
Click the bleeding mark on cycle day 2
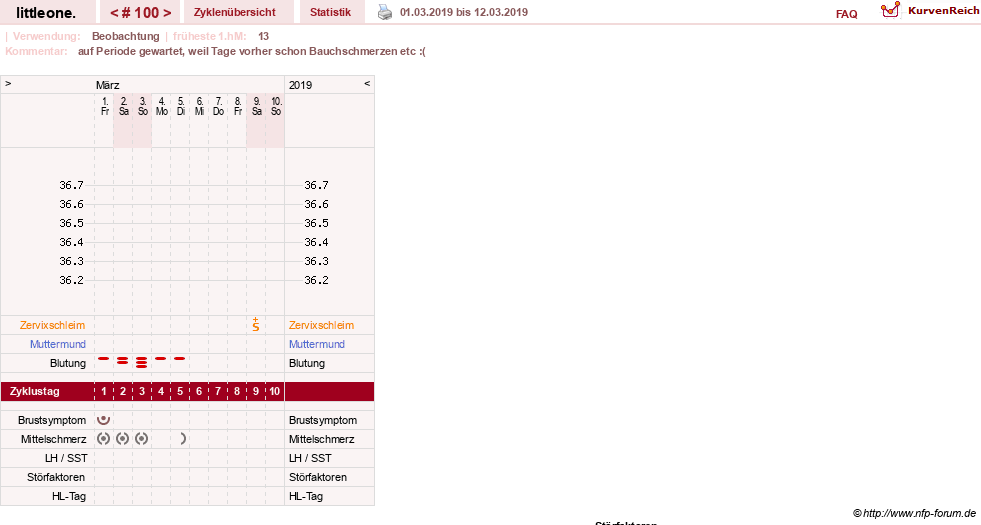pos(123,360)
